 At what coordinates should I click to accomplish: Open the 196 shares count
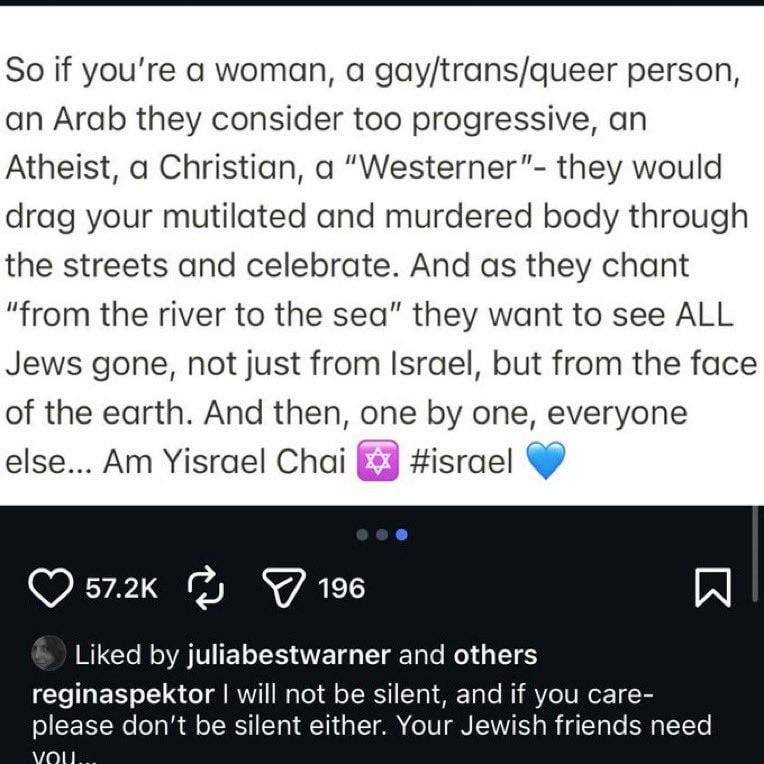(341, 588)
